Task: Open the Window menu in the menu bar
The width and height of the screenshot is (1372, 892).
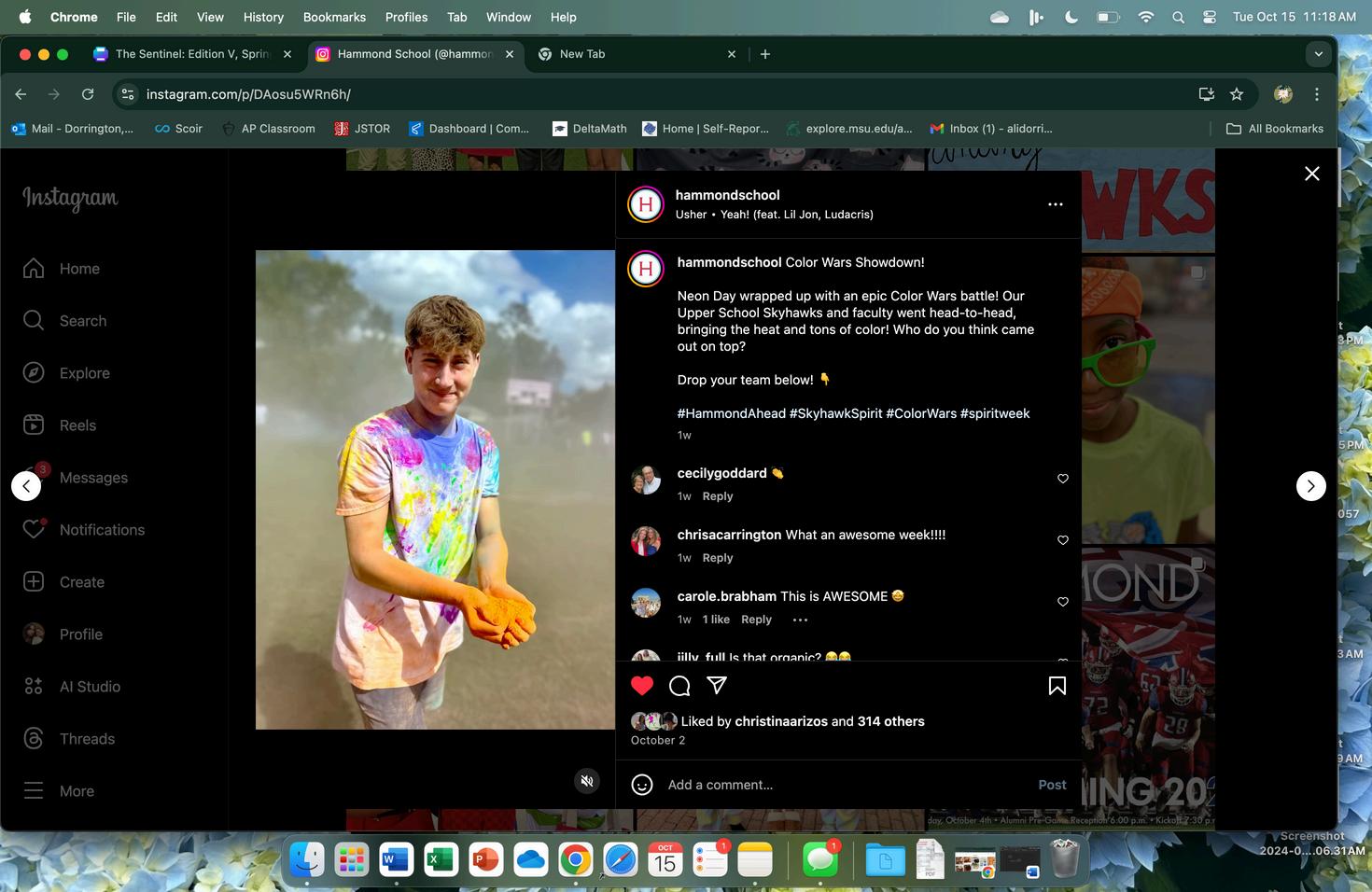Action: coord(509,17)
